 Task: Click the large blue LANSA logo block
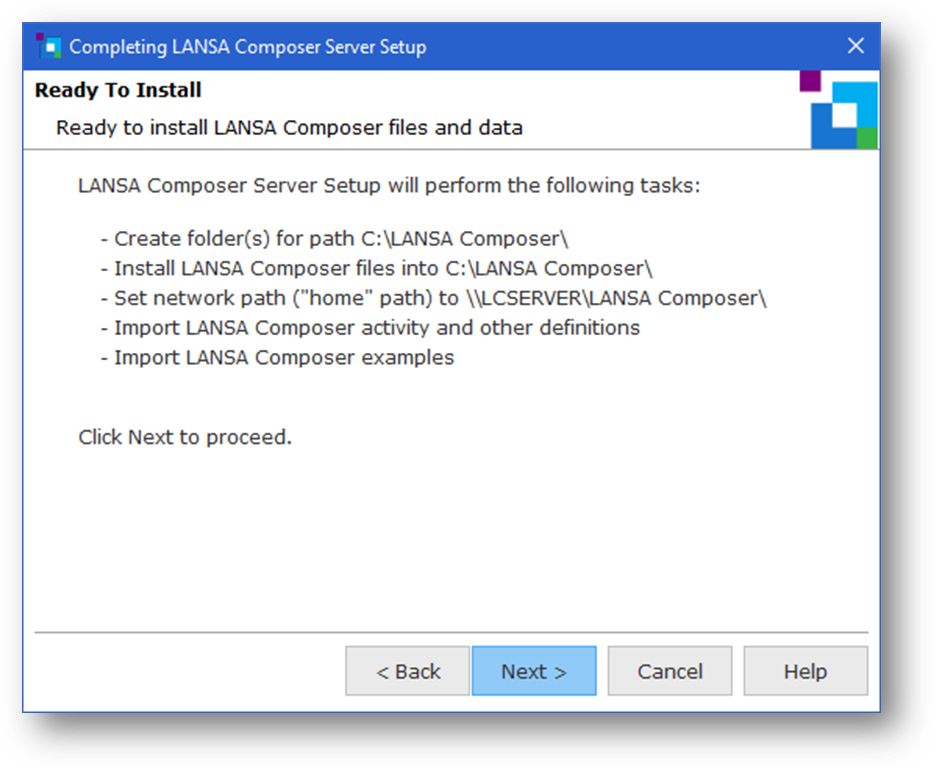(x=843, y=115)
